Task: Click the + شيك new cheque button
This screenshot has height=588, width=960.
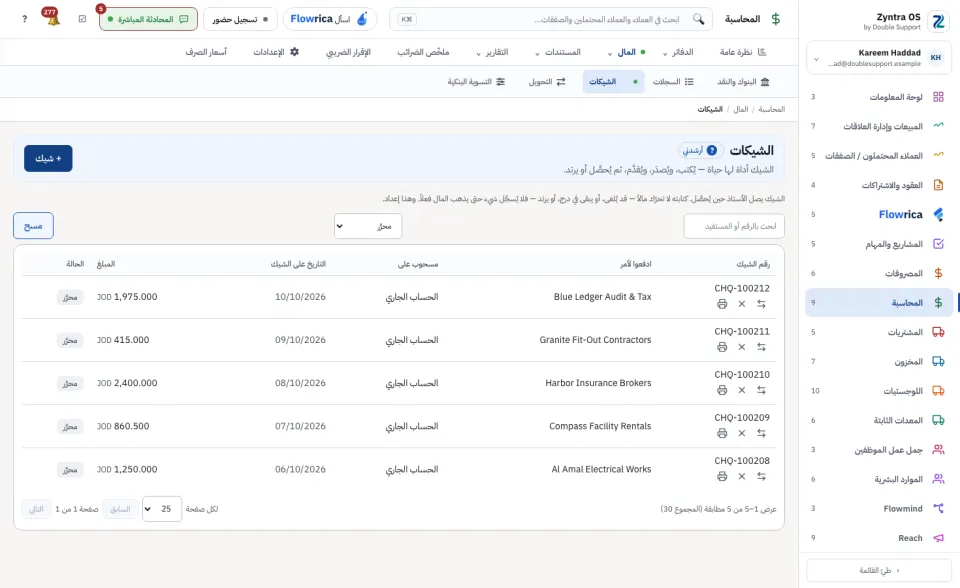Action: click(x=48, y=159)
